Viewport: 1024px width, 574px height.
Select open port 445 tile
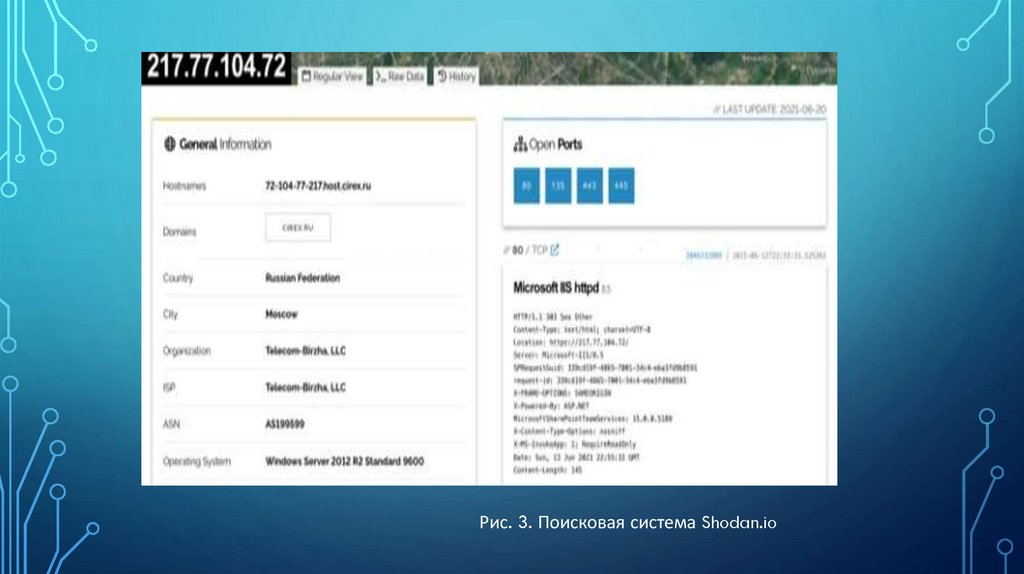[x=621, y=185]
